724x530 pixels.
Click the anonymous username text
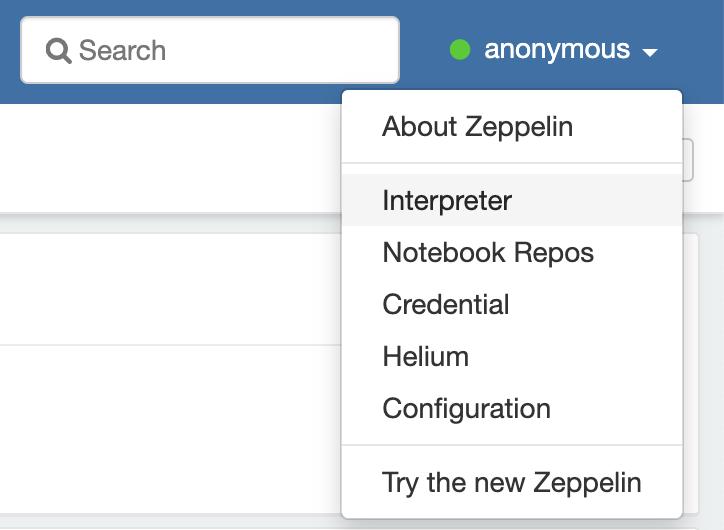(x=557, y=49)
